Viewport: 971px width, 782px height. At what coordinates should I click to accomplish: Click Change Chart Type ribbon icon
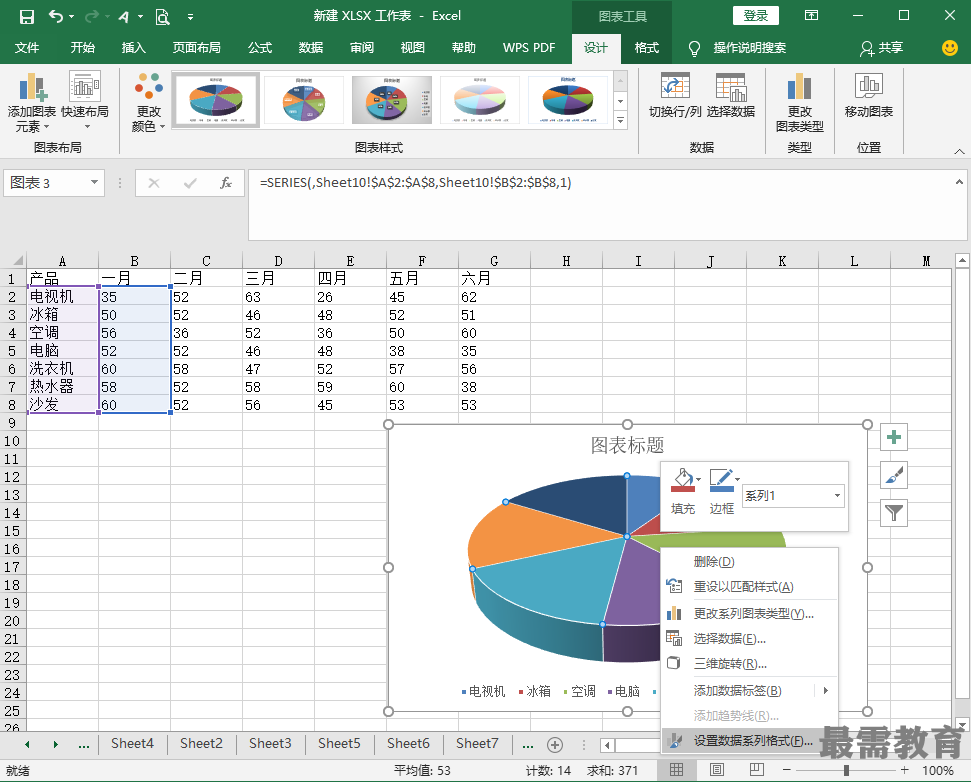[799, 87]
